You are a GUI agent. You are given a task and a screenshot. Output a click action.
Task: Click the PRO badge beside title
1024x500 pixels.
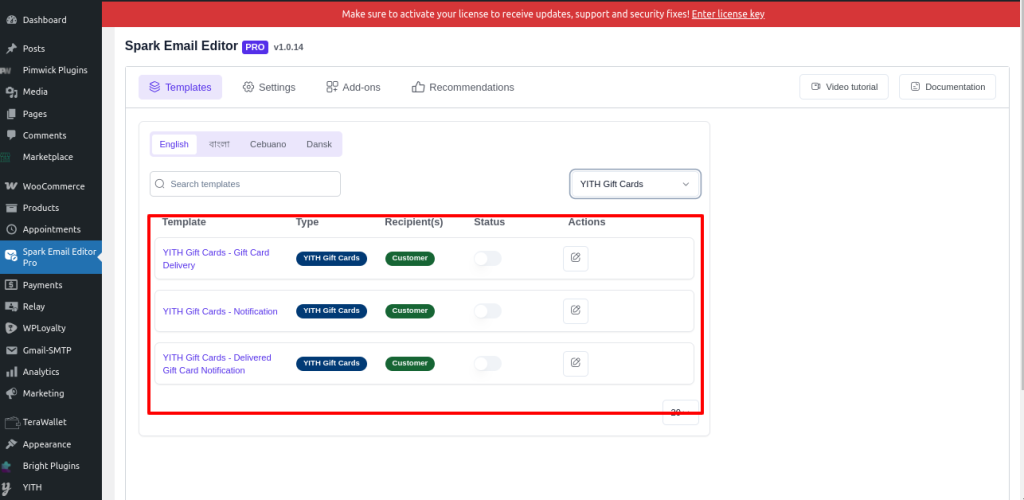(255, 47)
